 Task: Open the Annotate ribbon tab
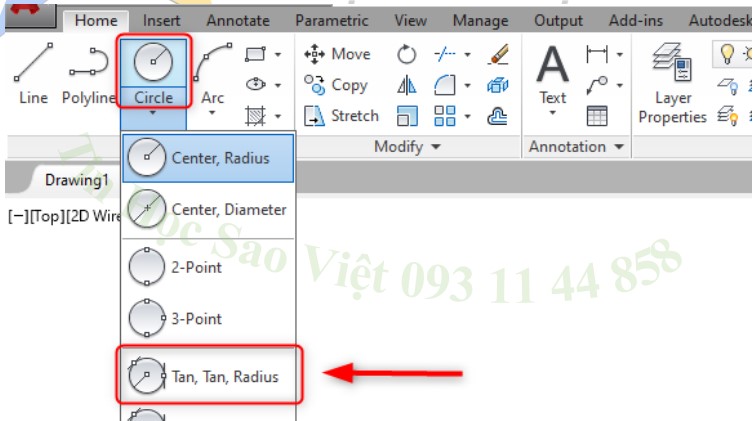click(x=238, y=21)
